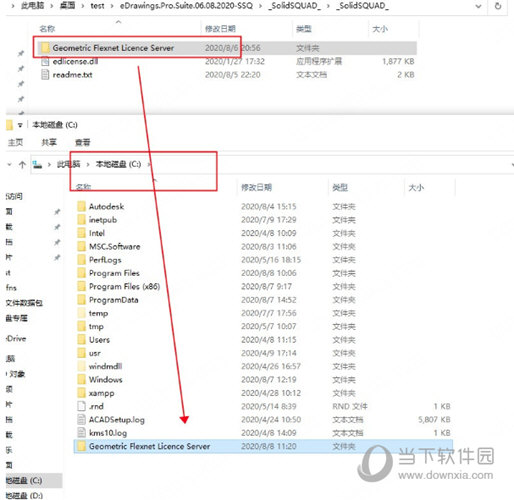Click the up-arrow navigation button
This screenshot has height=500, width=514.
22,164
